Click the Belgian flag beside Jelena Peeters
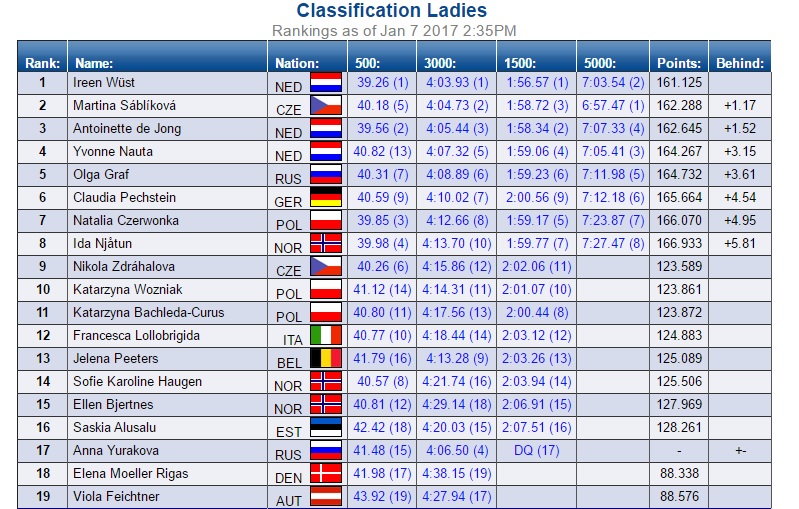This screenshot has height=509, width=799. coord(326,359)
